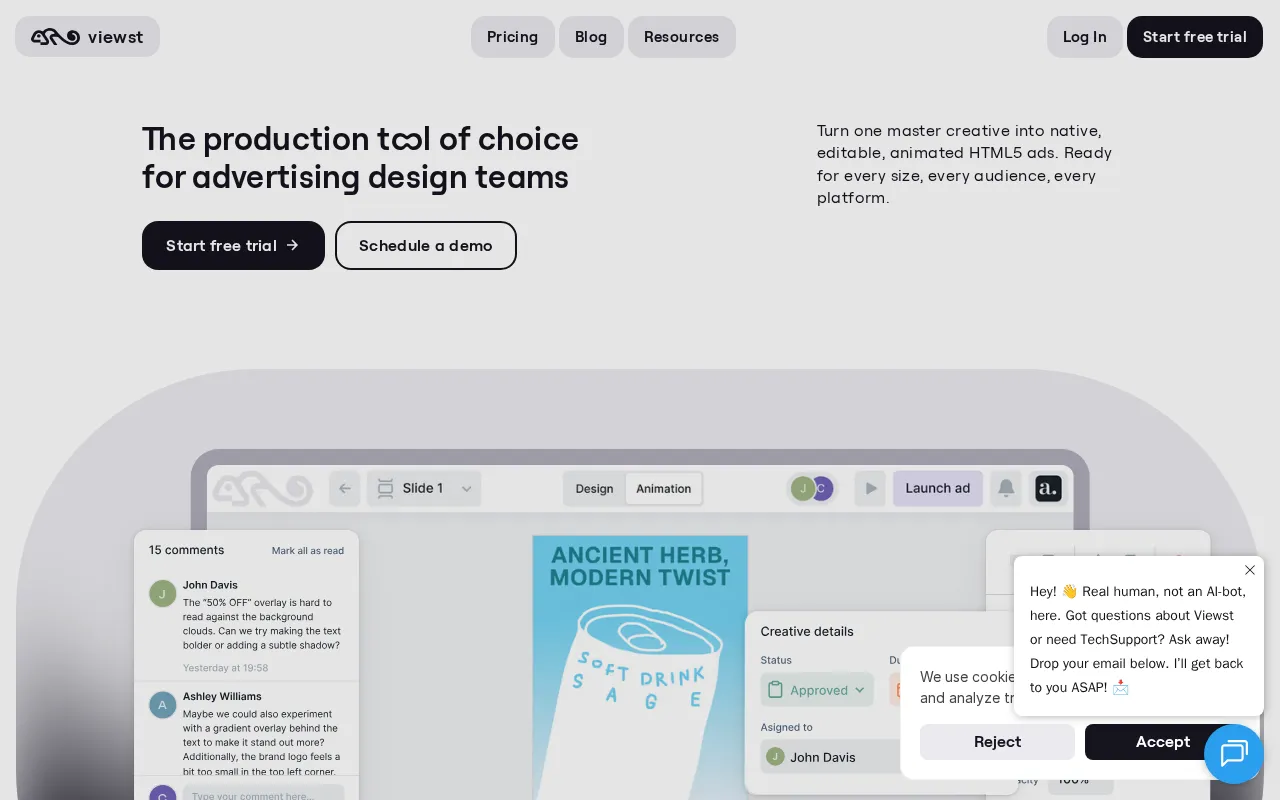Click John Davis assignee field

click(830, 757)
